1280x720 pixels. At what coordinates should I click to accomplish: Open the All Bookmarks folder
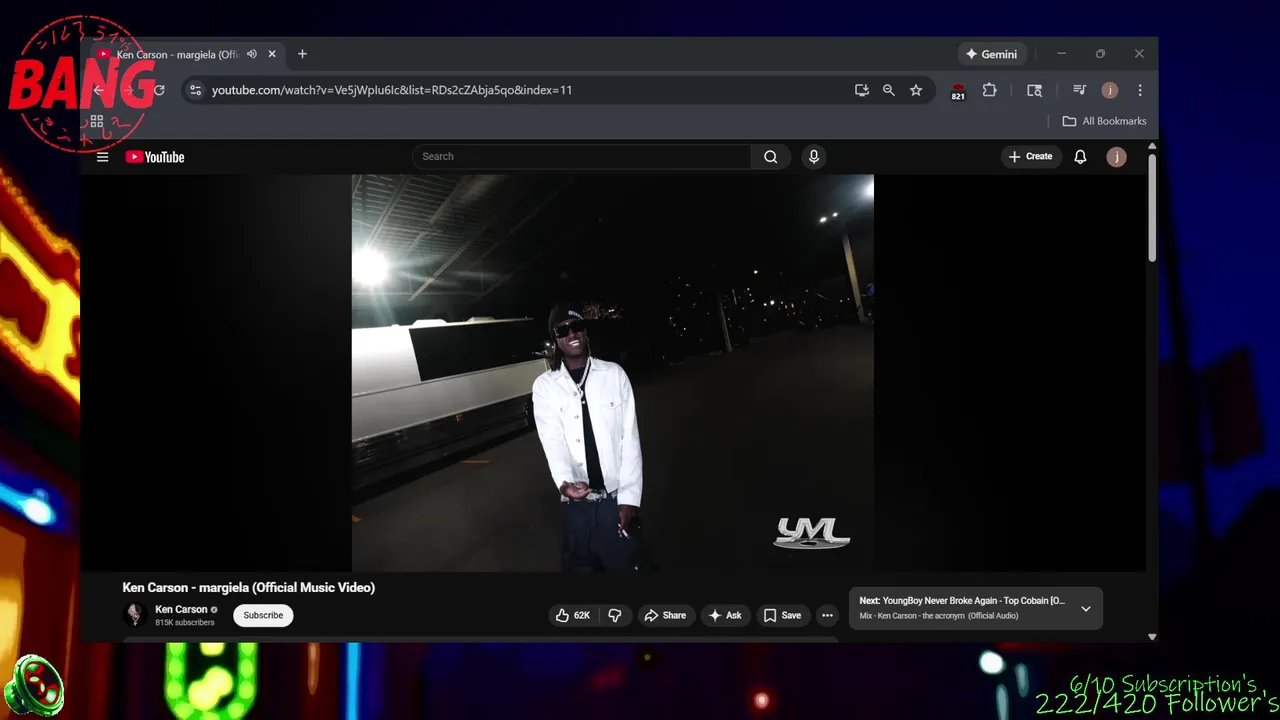1104,121
